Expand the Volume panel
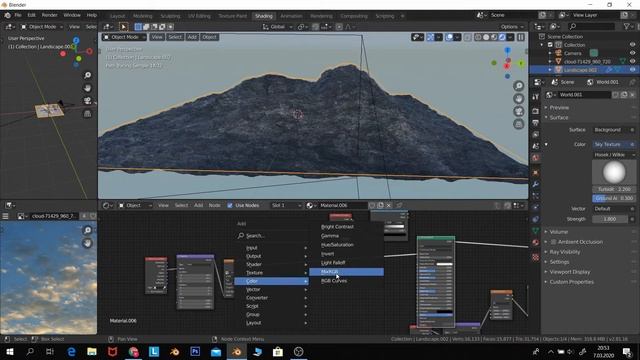Viewport: 640px width, 360px height. pyautogui.click(x=559, y=232)
